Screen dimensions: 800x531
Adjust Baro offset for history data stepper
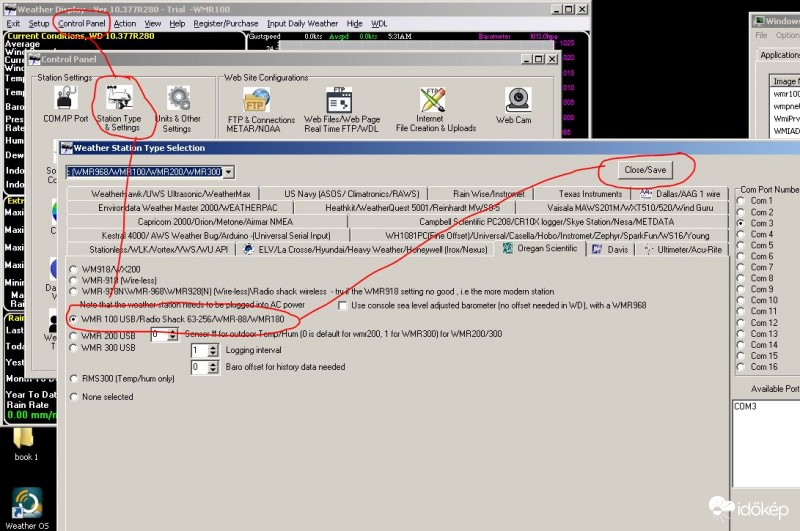(x=213, y=367)
